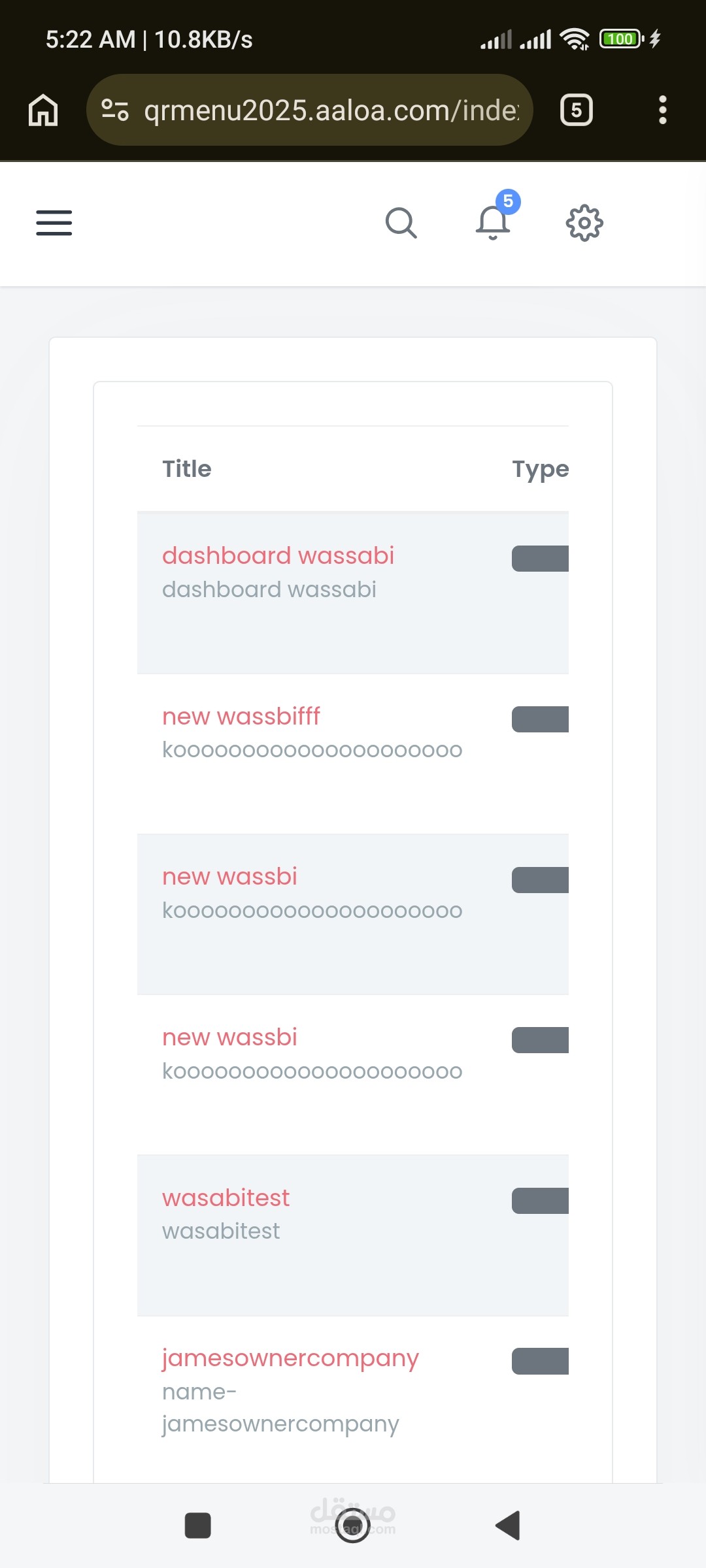Tap the site info icon in address bar
The height and width of the screenshot is (1568, 706).
(115, 110)
